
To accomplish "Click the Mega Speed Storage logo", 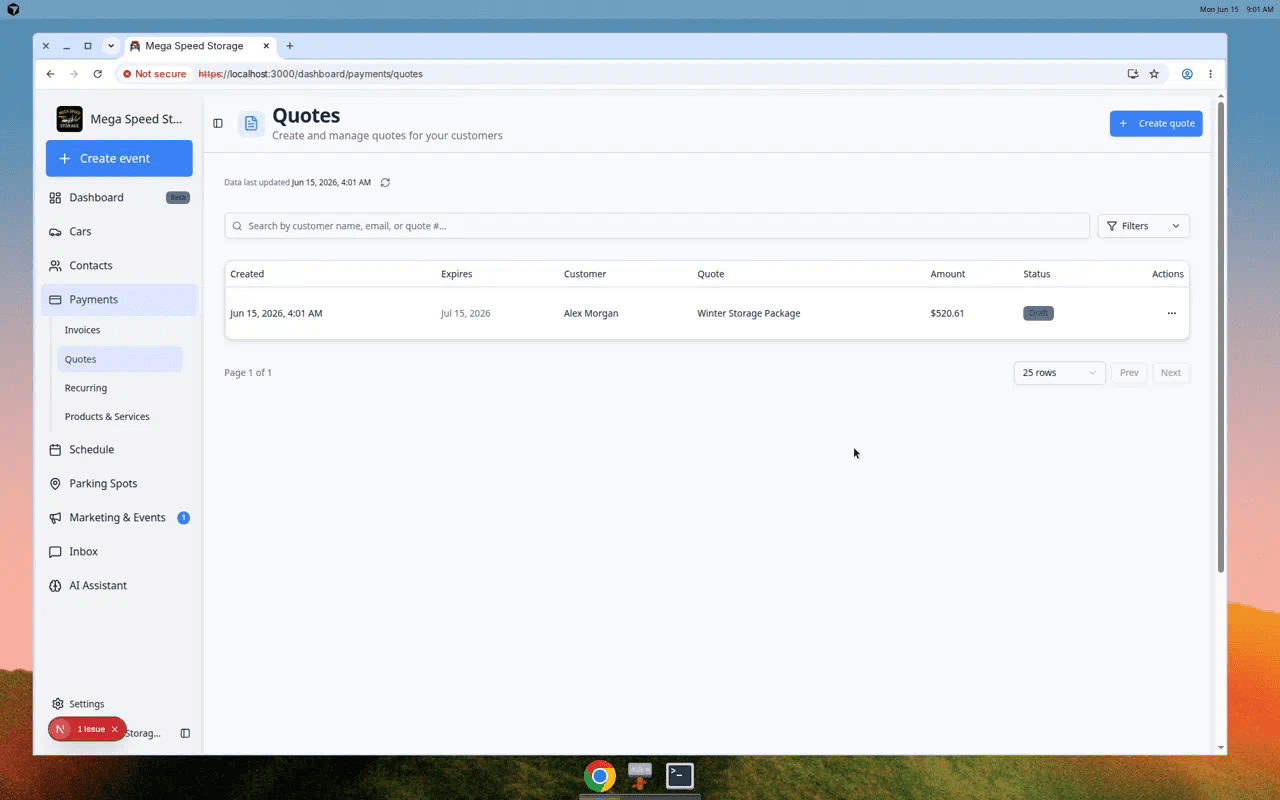I will 70,119.
